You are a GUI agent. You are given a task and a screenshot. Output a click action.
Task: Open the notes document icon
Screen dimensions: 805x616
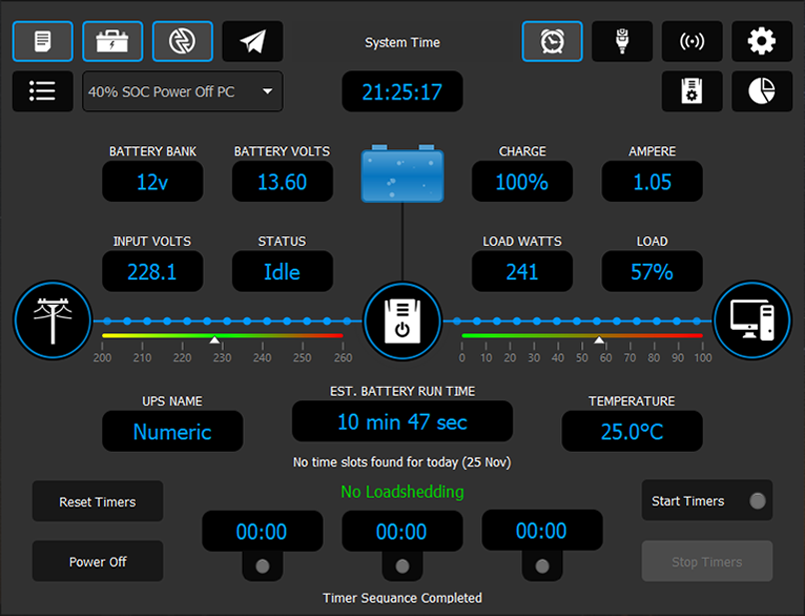[x=42, y=41]
